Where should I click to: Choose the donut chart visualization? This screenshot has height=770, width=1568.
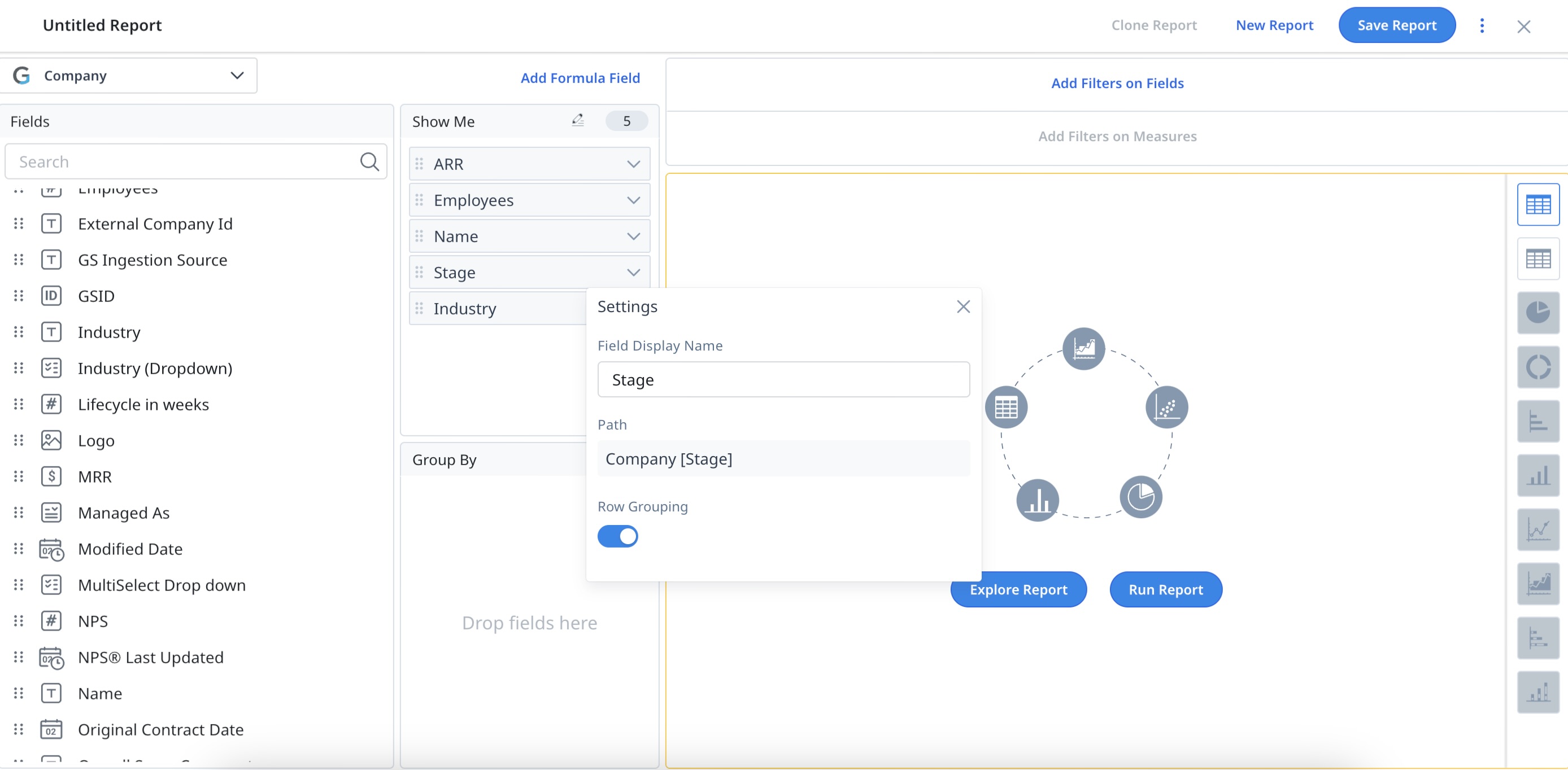[x=1537, y=368]
